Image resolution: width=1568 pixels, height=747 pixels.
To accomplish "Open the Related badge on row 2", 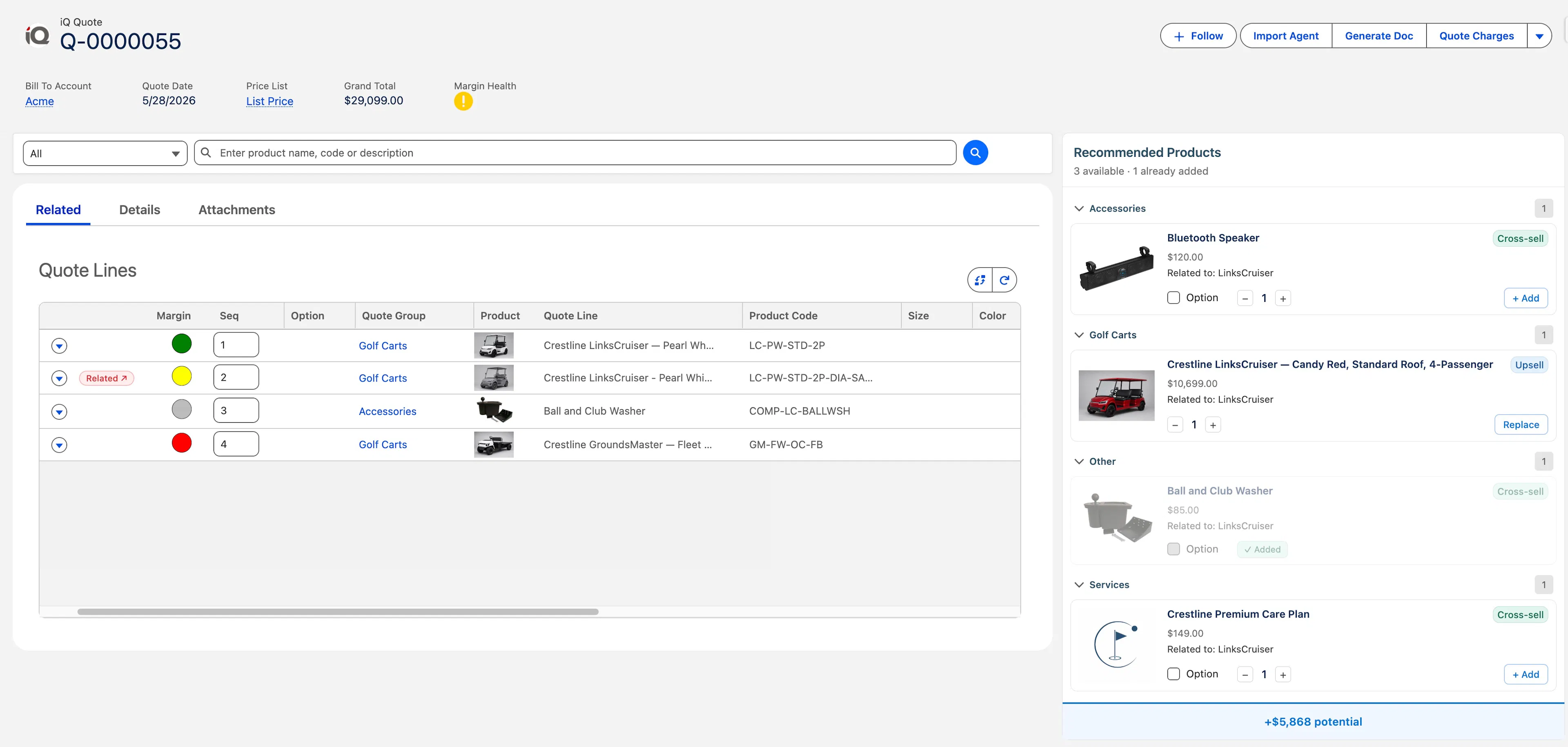I will pos(107,378).
